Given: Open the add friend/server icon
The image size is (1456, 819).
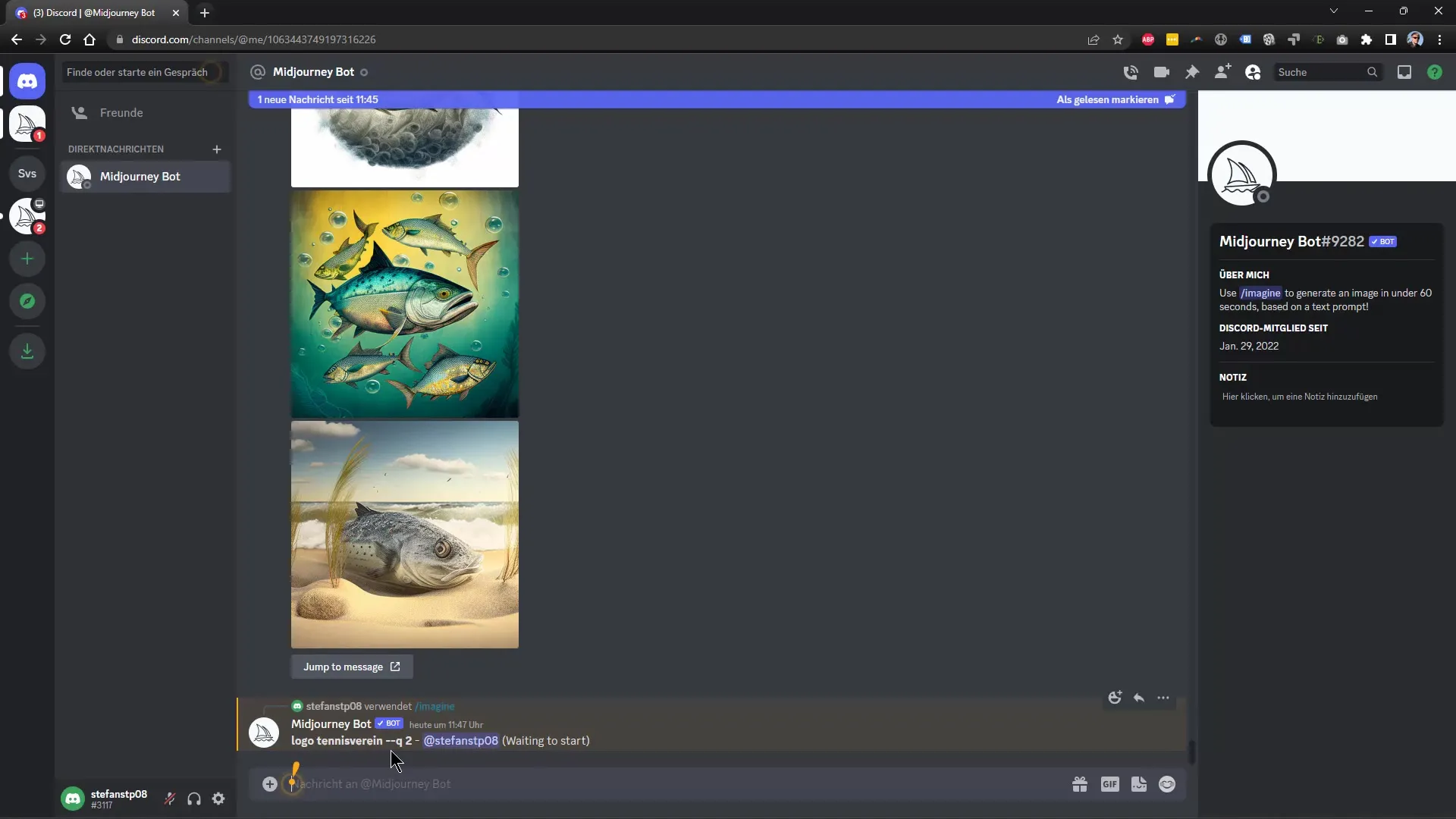Looking at the screenshot, I should (x=27, y=259).
